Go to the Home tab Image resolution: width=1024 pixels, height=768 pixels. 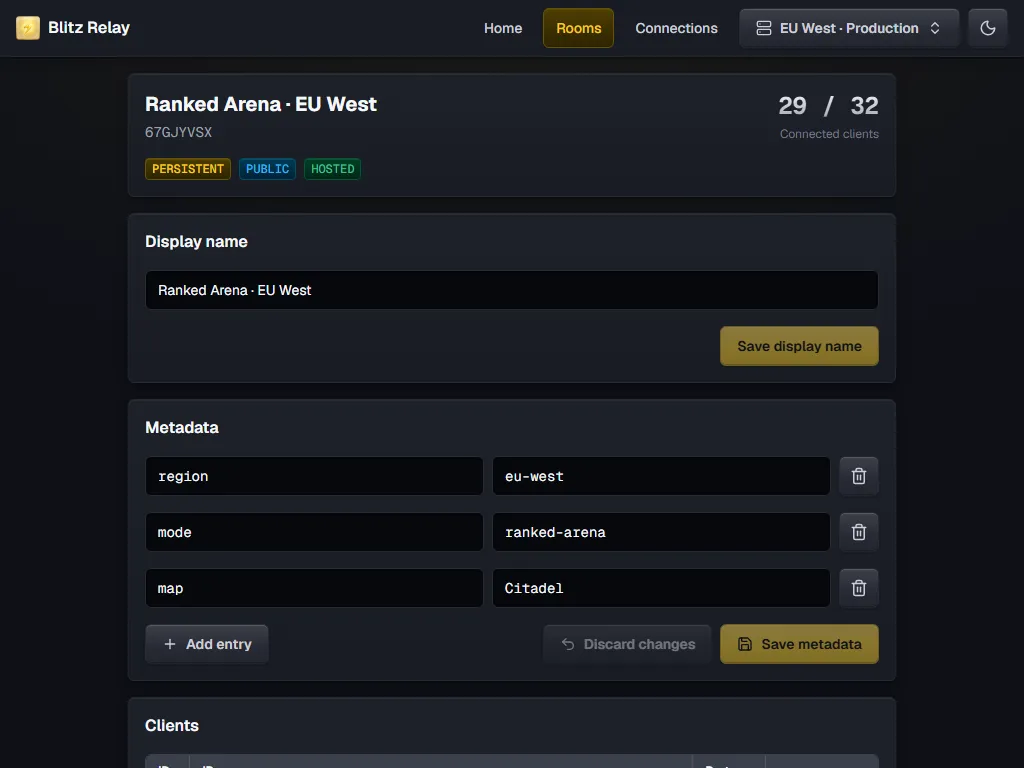[x=503, y=28]
